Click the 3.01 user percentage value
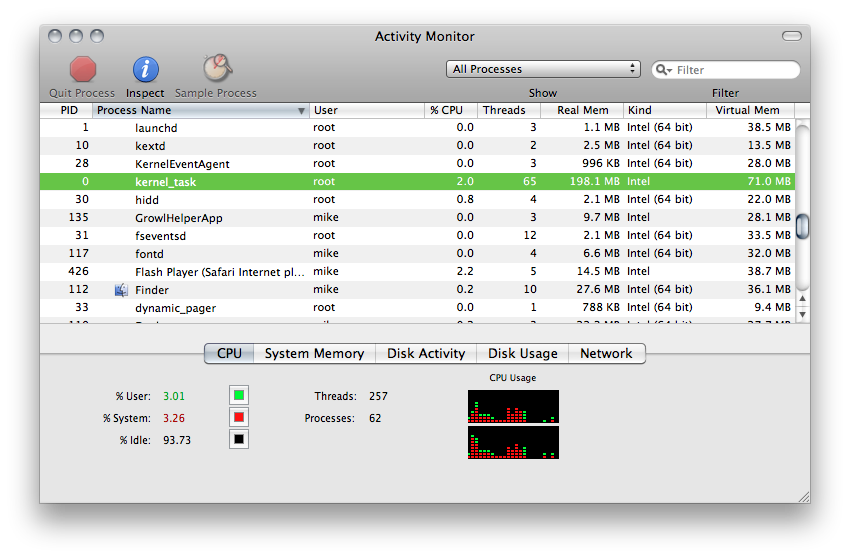This screenshot has width=850, height=558. coord(174,396)
